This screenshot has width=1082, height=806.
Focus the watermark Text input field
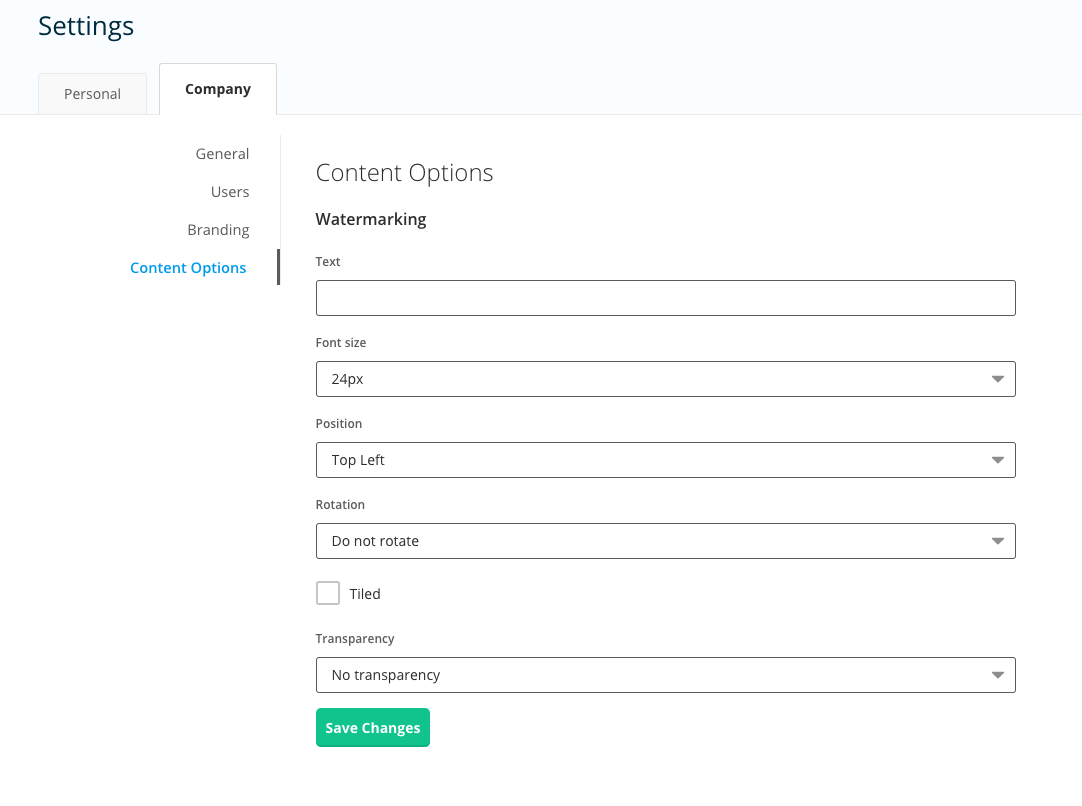point(666,298)
